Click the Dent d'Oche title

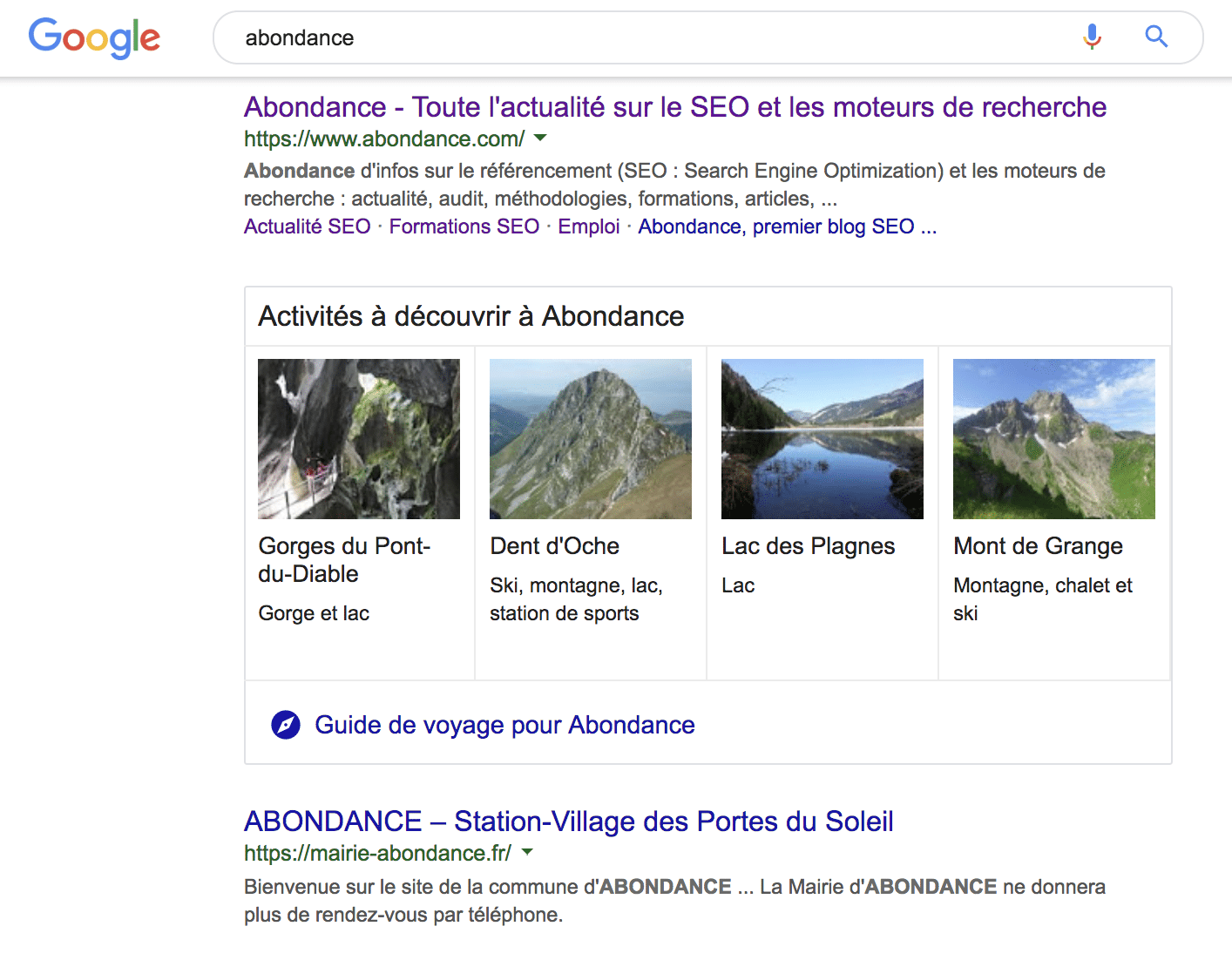[x=555, y=546]
